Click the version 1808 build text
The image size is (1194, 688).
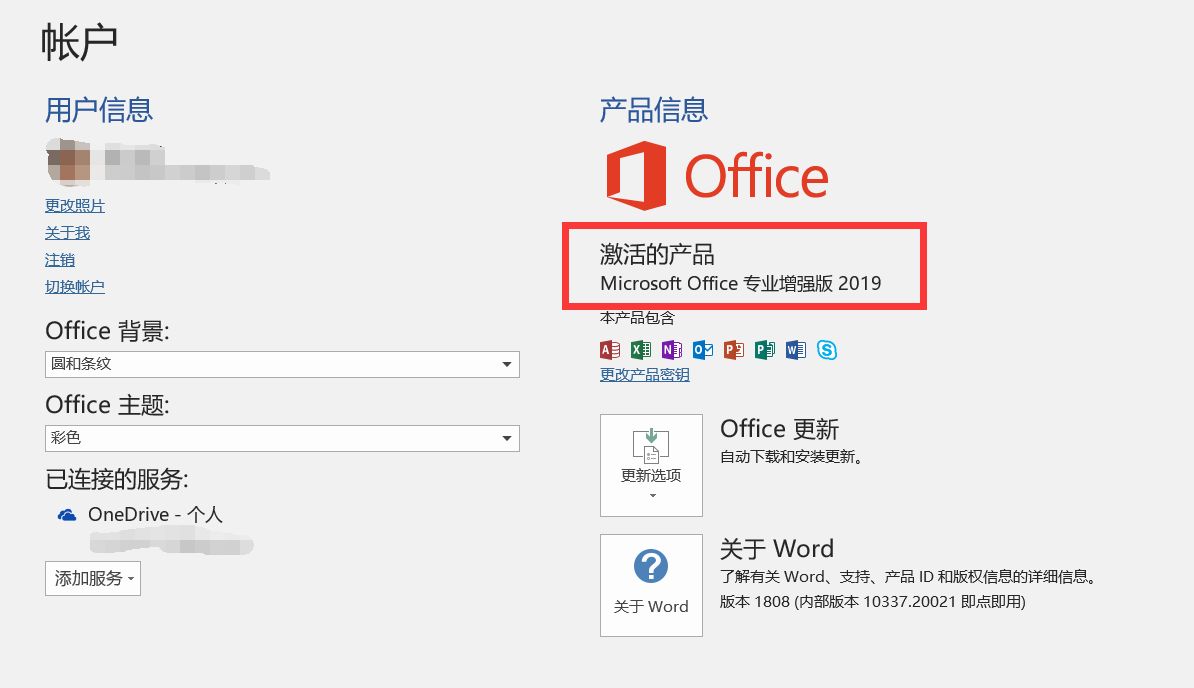point(873,602)
